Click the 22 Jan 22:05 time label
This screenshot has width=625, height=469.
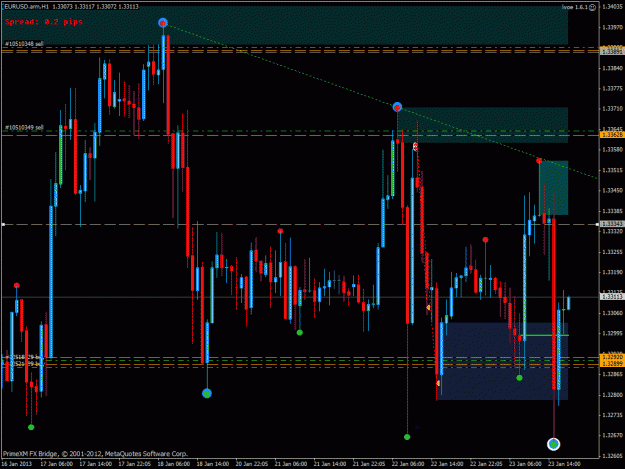coord(485,464)
